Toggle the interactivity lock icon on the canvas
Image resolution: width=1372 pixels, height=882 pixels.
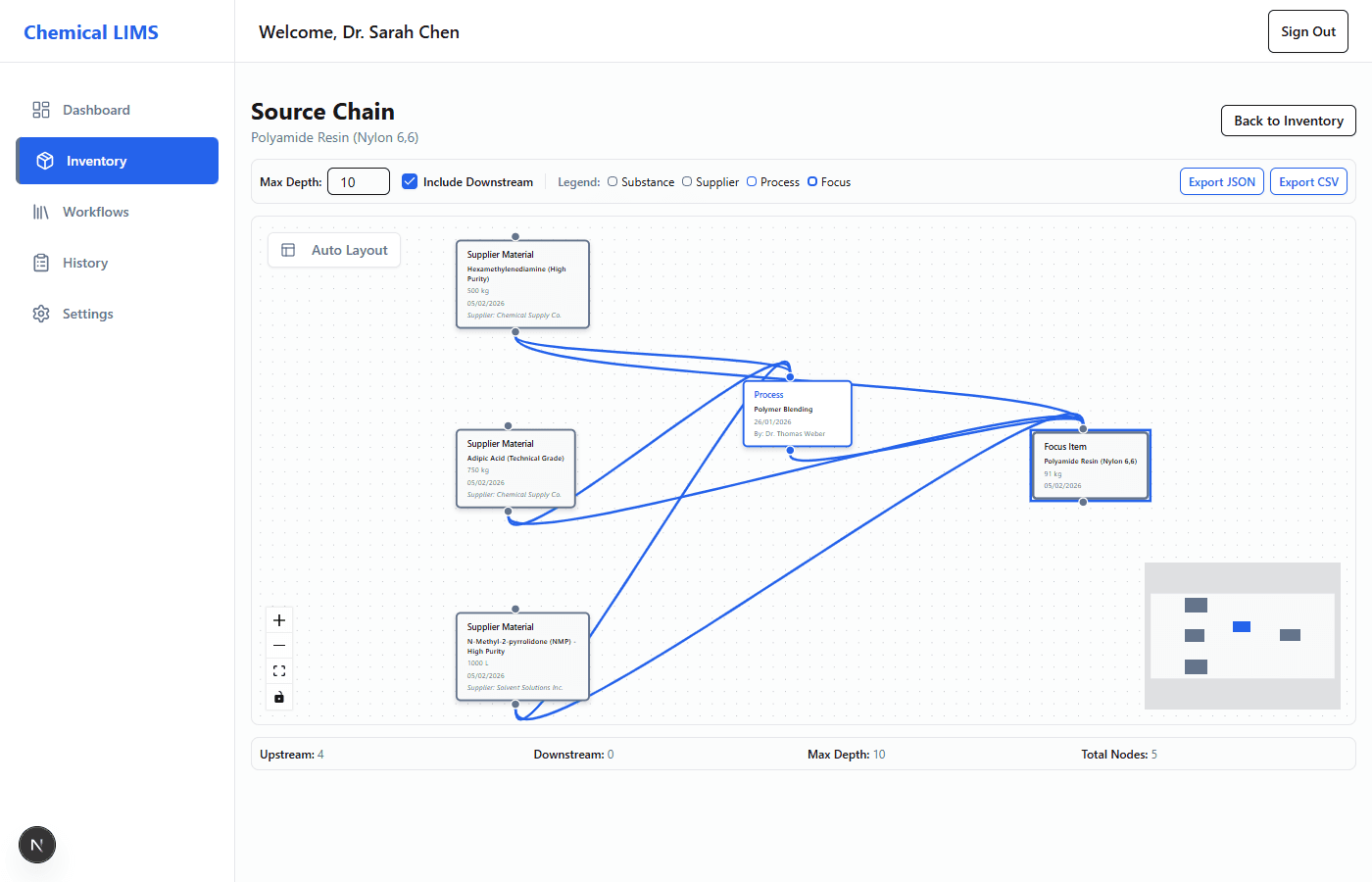tap(279, 697)
